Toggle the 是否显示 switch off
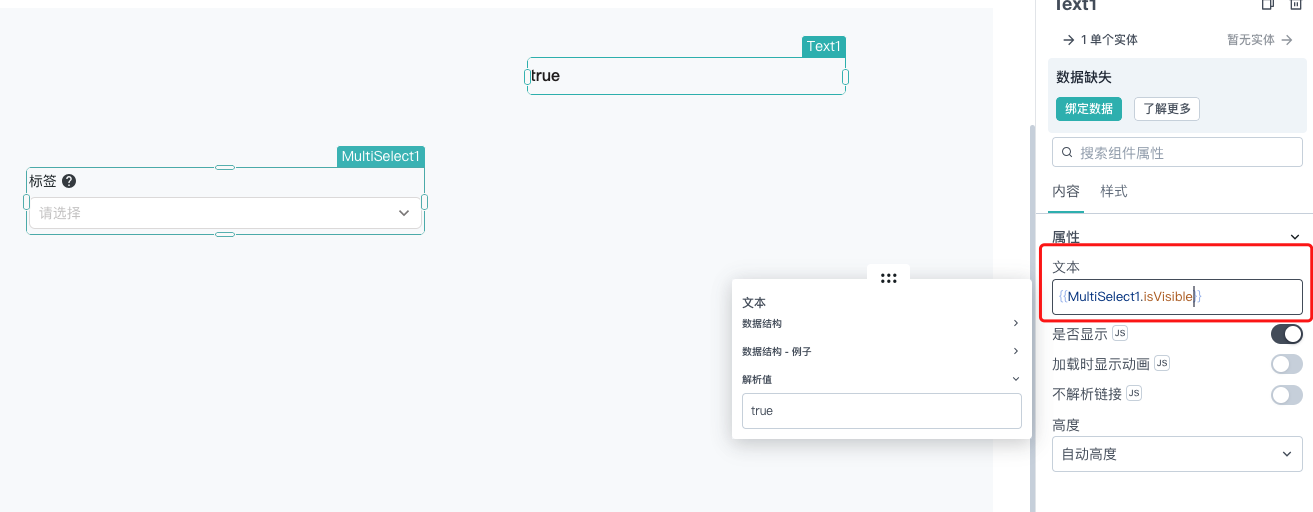This screenshot has width=1313, height=512. [1287, 334]
